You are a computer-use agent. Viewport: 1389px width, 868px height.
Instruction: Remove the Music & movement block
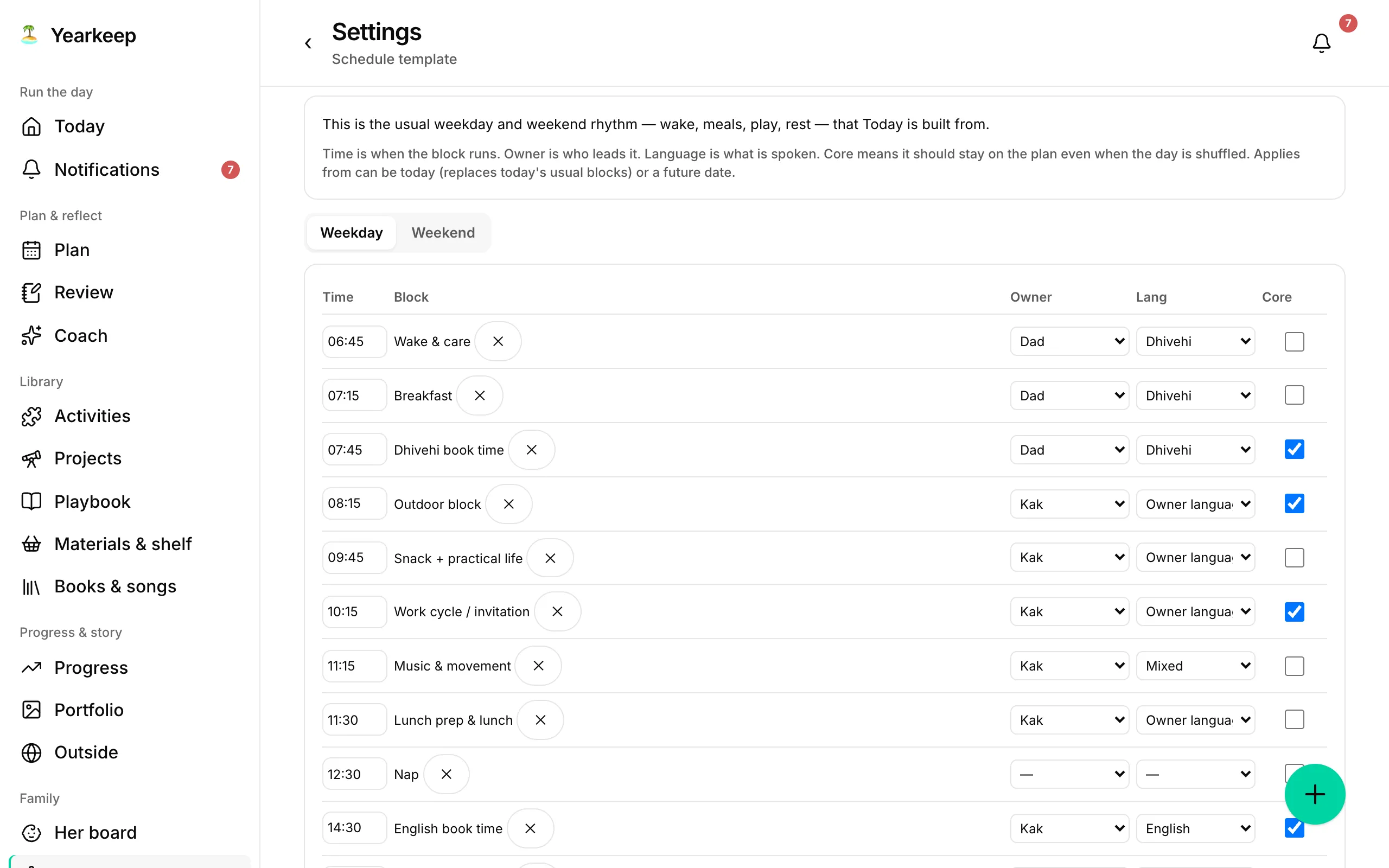538,666
